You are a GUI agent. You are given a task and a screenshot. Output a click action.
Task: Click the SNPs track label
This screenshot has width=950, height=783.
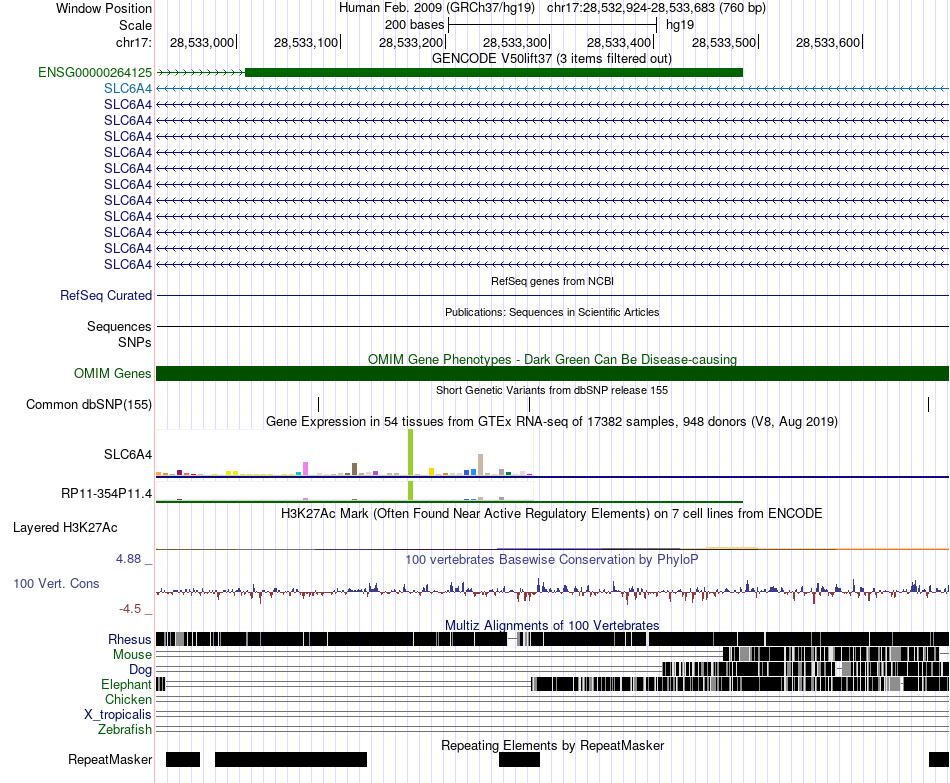(x=135, y=342)
